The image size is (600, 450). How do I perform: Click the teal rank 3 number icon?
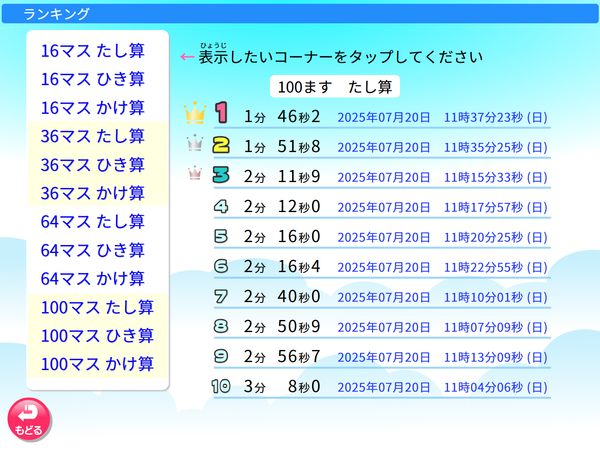[221, 175]
